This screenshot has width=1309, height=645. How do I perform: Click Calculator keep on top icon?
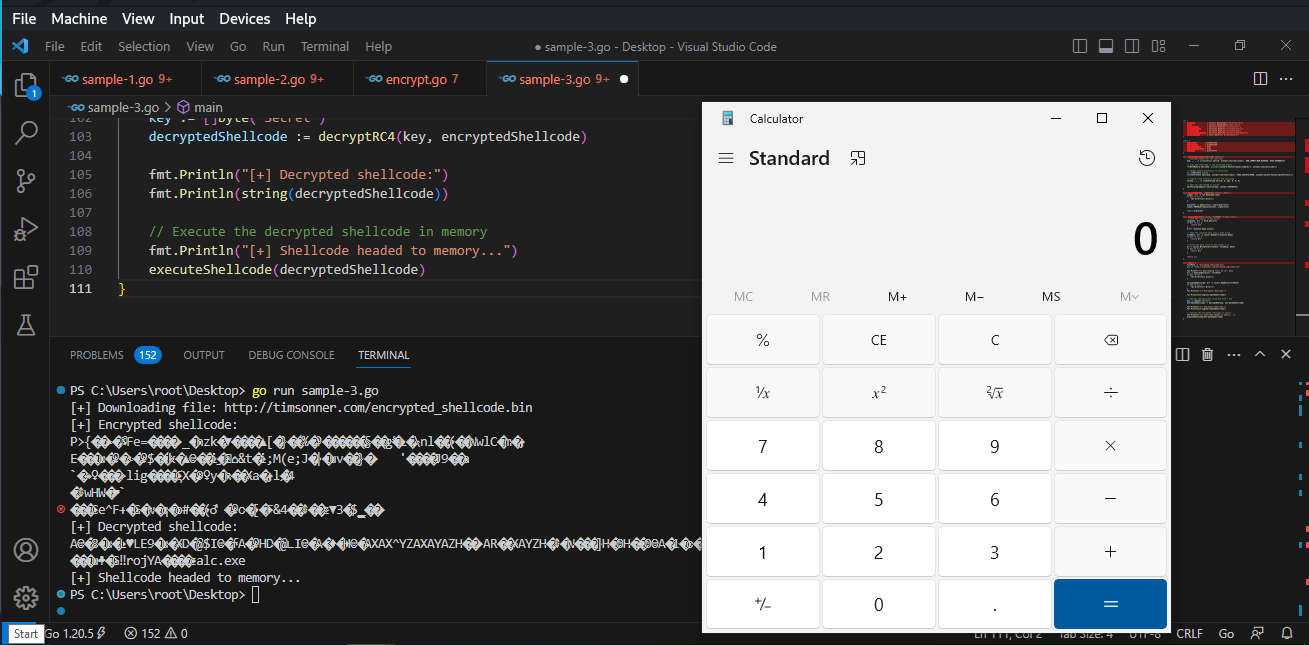[857, 158]
